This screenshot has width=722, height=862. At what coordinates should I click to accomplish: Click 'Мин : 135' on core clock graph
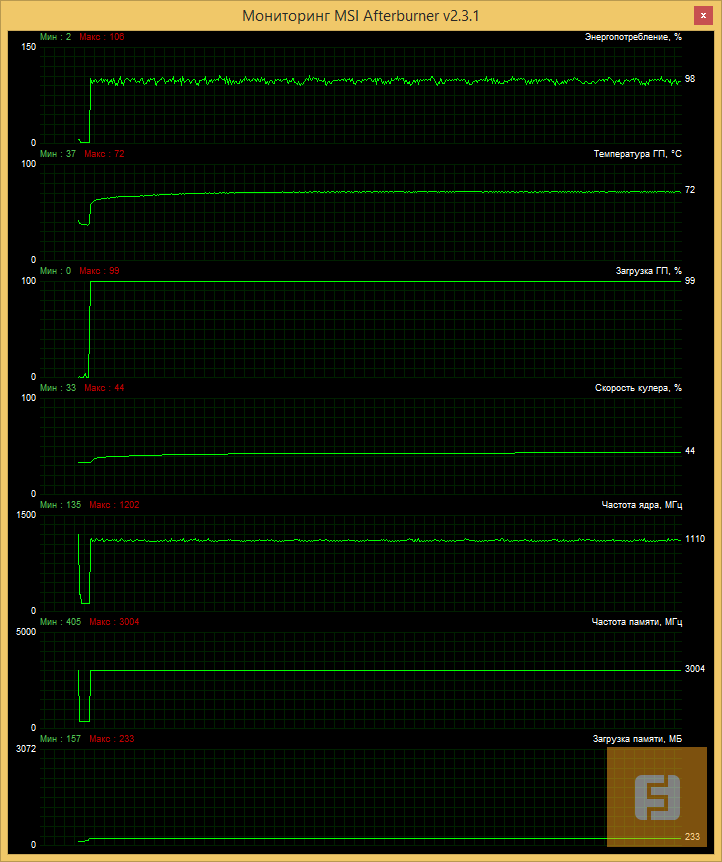click(x=60, y=505)
